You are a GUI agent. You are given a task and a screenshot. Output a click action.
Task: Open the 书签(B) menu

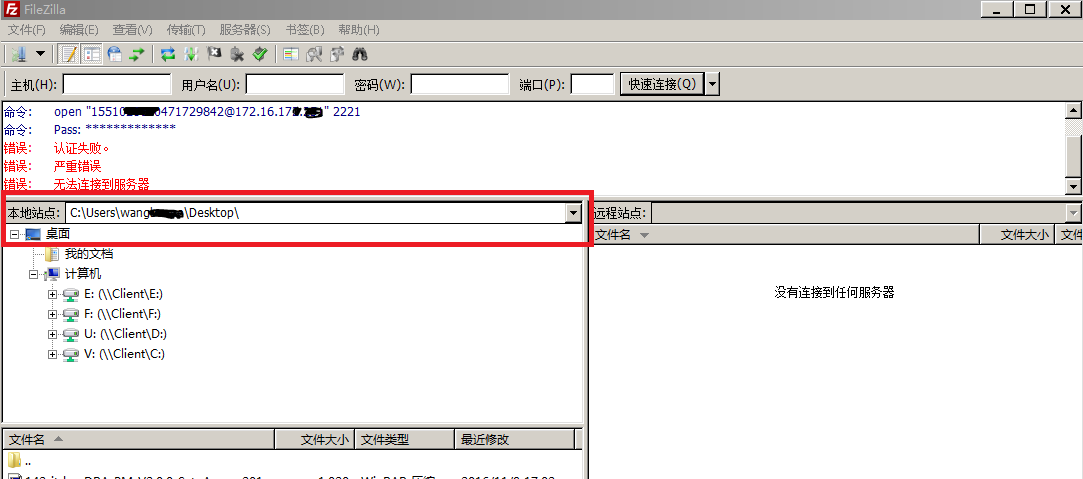[305, 30]
